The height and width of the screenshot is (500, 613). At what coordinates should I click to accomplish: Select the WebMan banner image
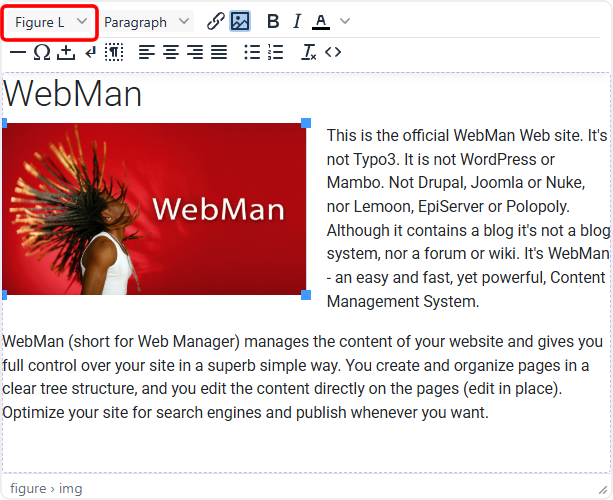(154, 208)
